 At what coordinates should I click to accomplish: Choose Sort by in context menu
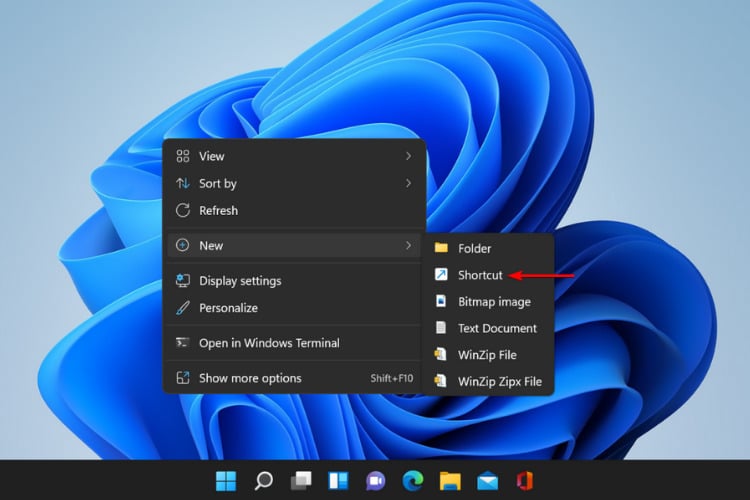tap(294, 183)
